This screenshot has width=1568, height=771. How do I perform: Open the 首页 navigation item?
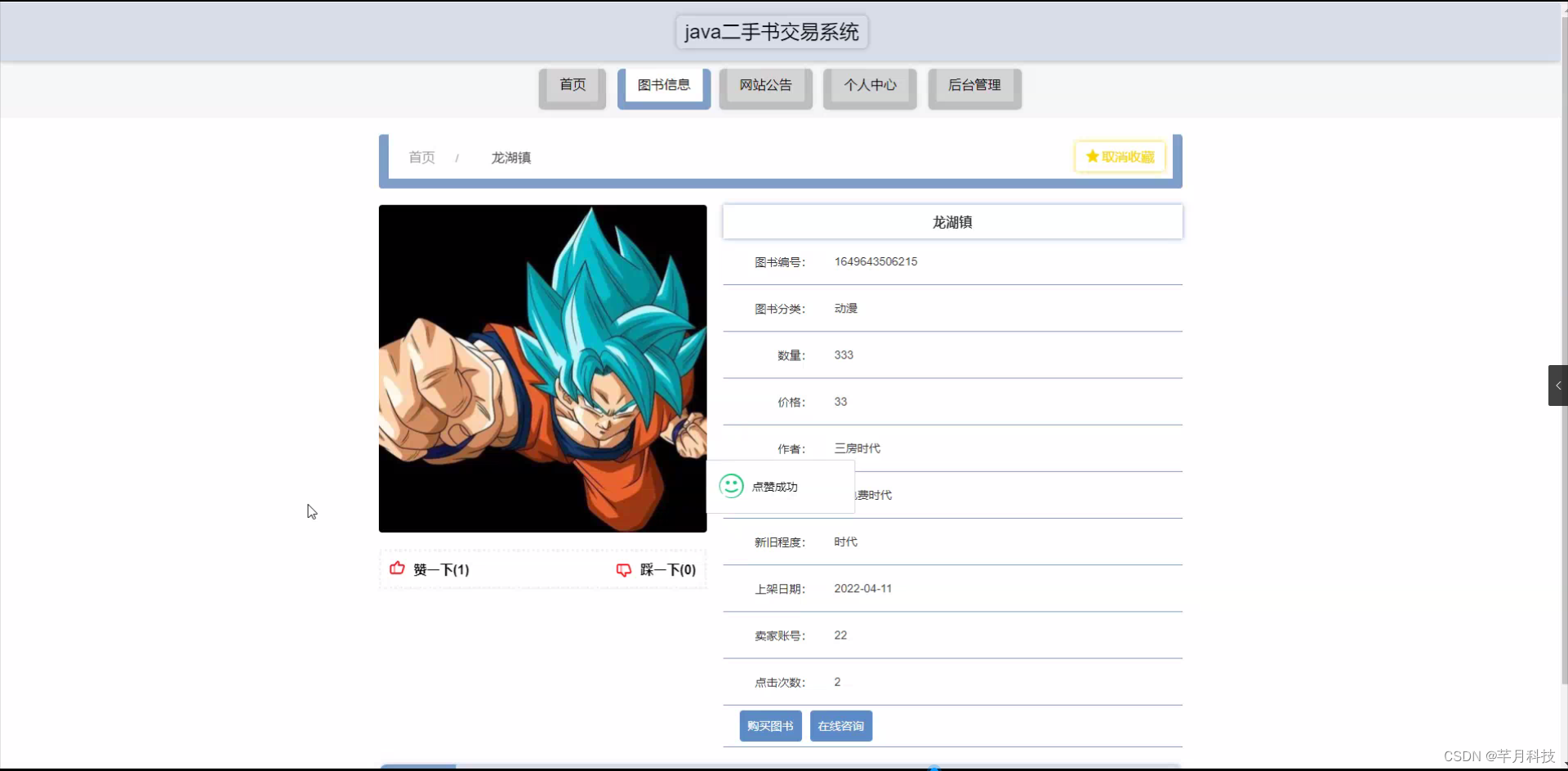coord(572,84)
